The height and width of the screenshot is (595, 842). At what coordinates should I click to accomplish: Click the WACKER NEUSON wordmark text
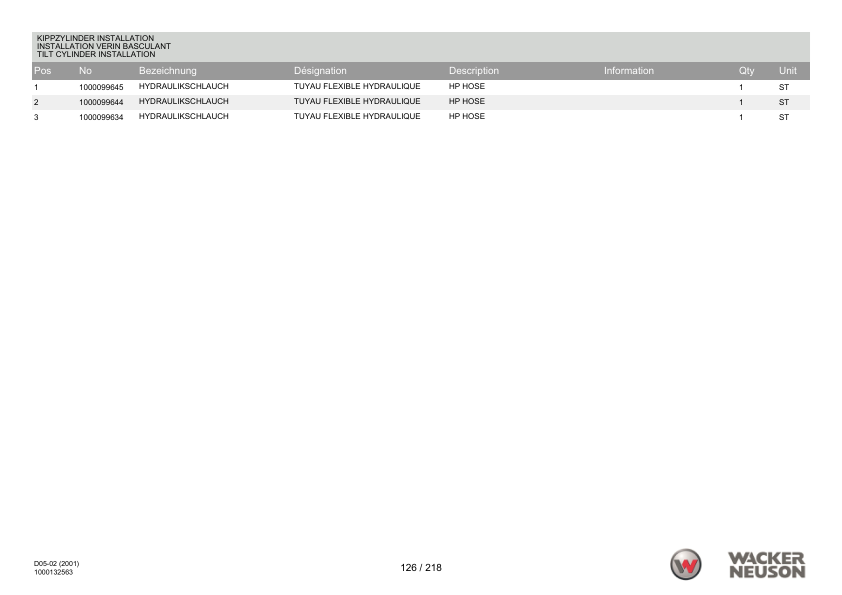pos(767,565)
